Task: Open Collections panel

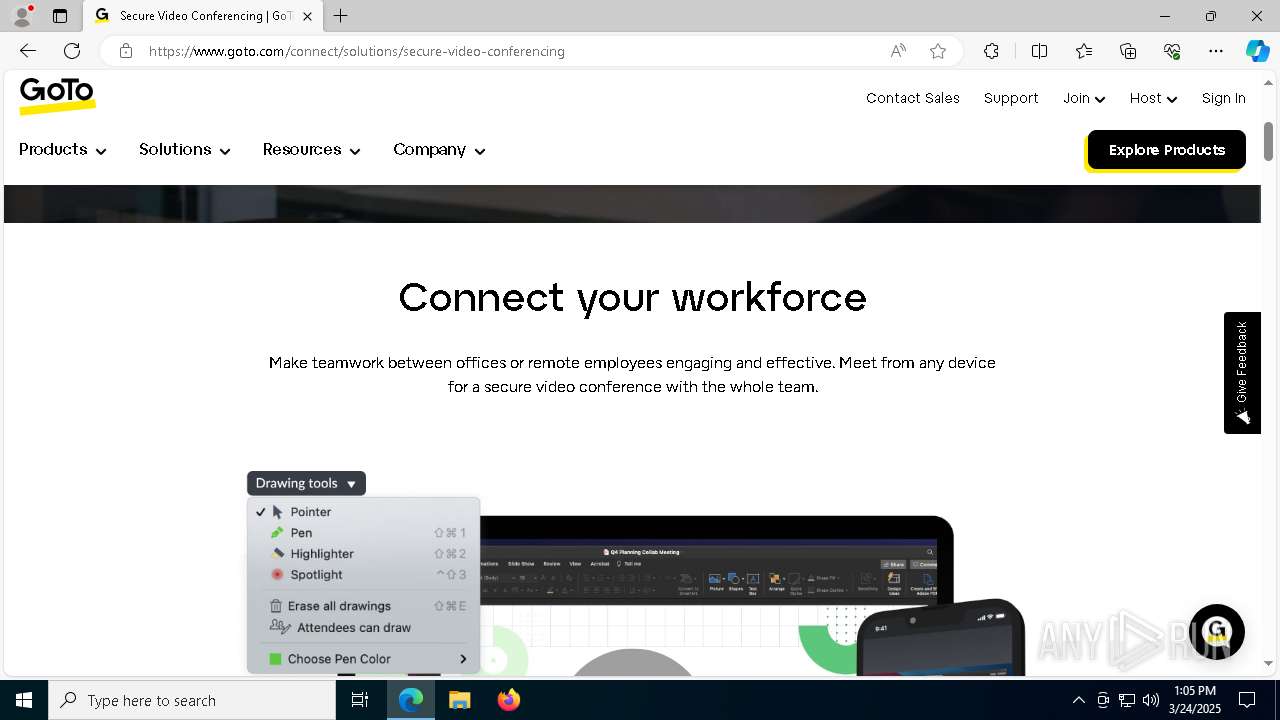Action: tap(1128, 51)
